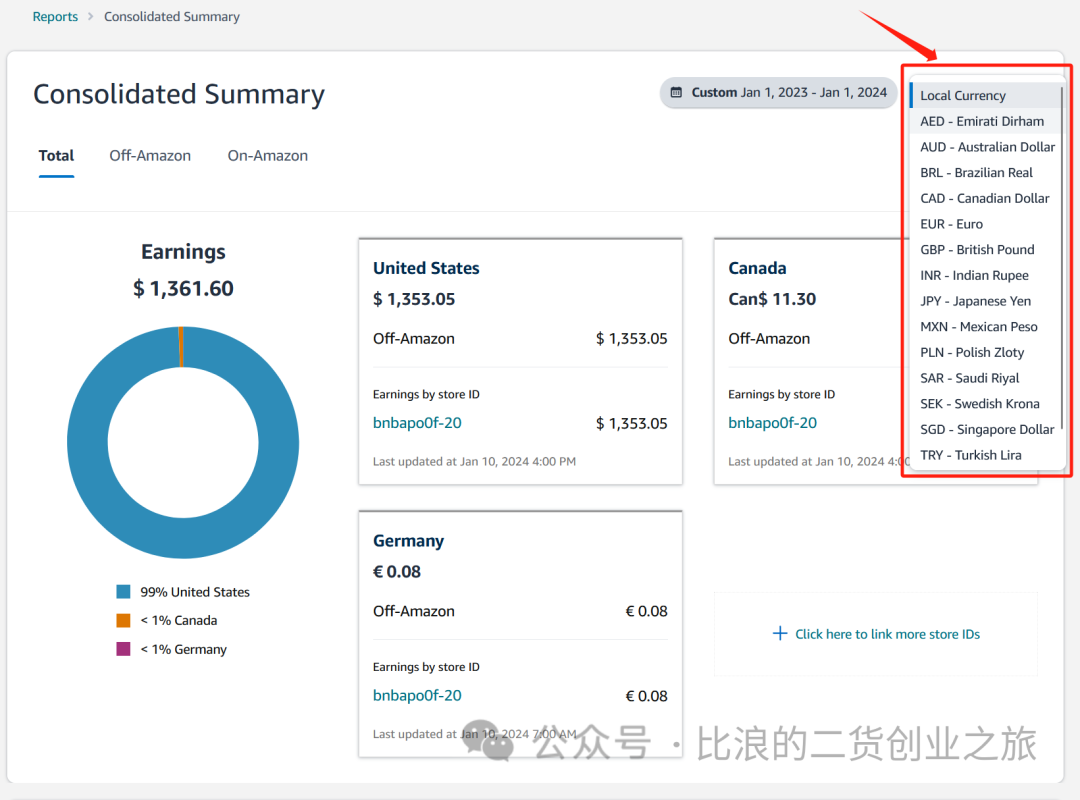Click the purple Germany legend swatch

123,649
